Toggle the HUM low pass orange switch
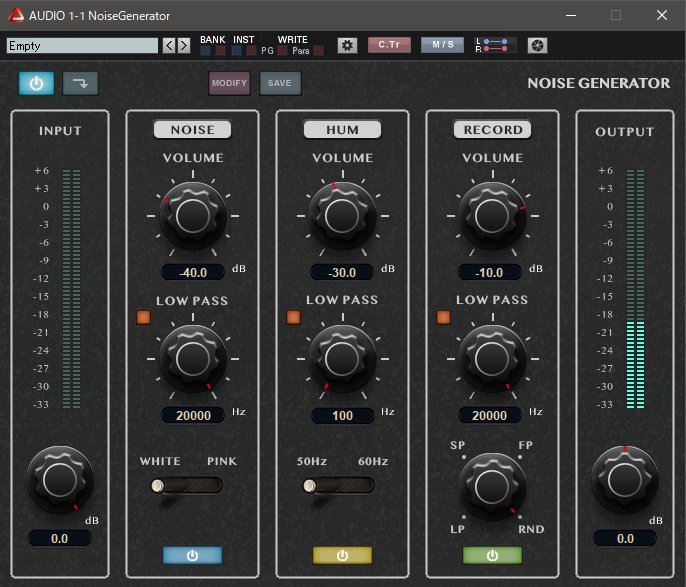The width and height of the screenshot is (686, 587). tap(293, 318)
